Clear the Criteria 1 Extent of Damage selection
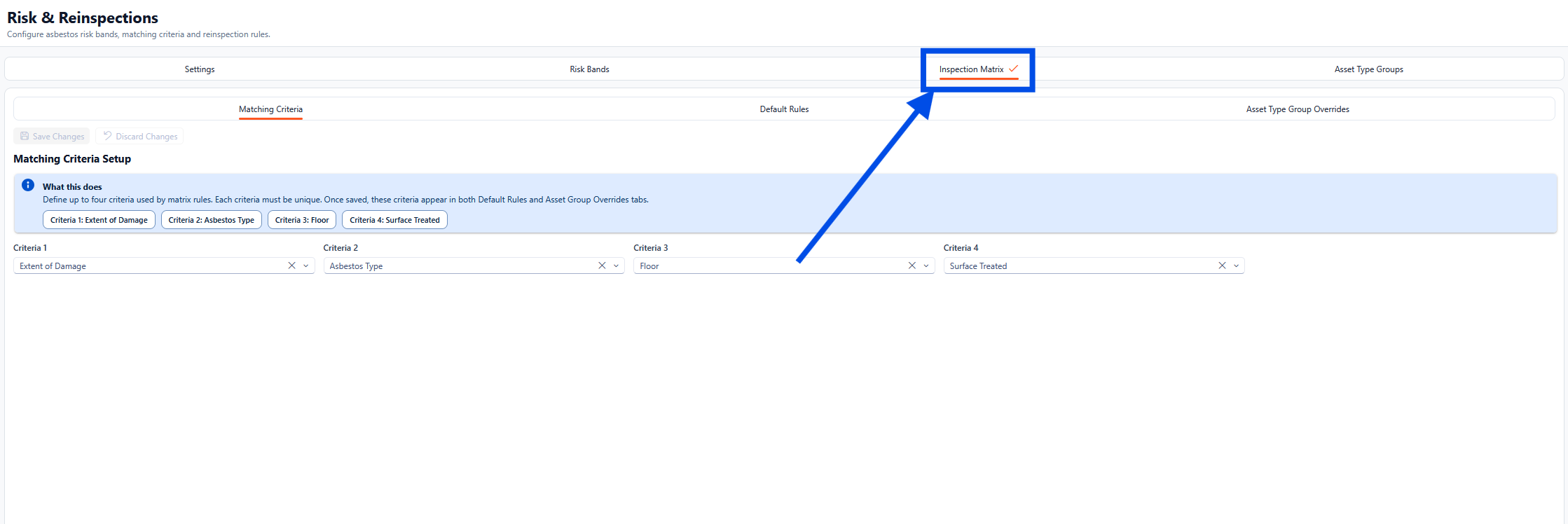 click(x=291, y=266)
